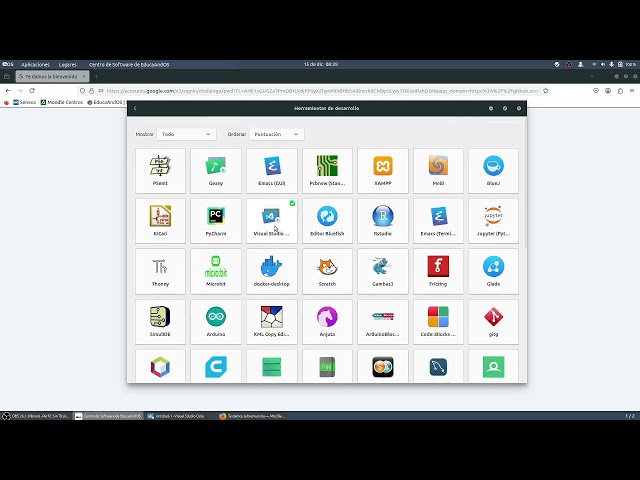This screenshot has width=640, height=480.
Task: Open the Aplicaciones menu in top bar
Action: [x=35, y=64]
